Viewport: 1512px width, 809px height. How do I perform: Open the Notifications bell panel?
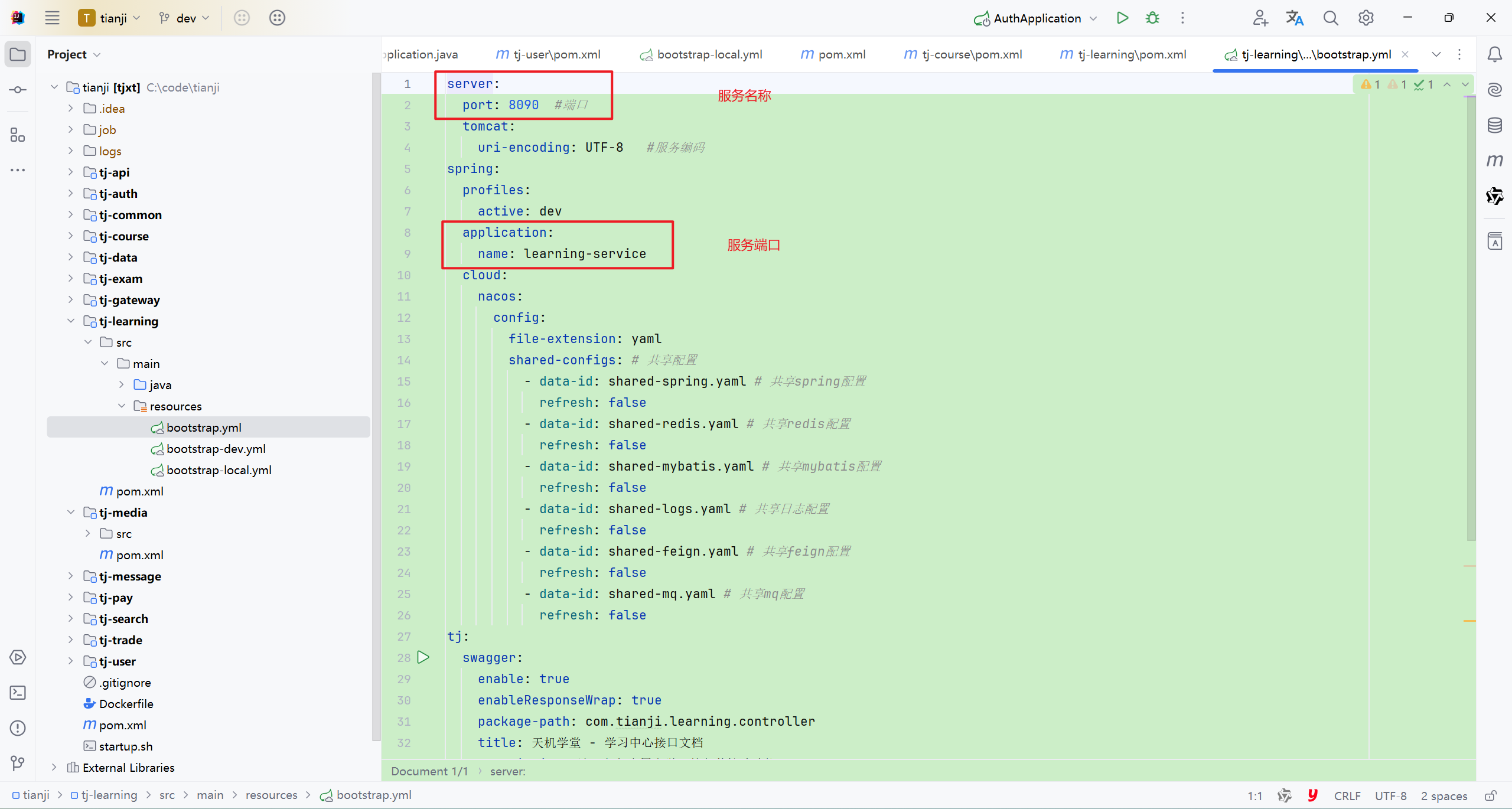pyautogui.click(x=1494, y=54)
